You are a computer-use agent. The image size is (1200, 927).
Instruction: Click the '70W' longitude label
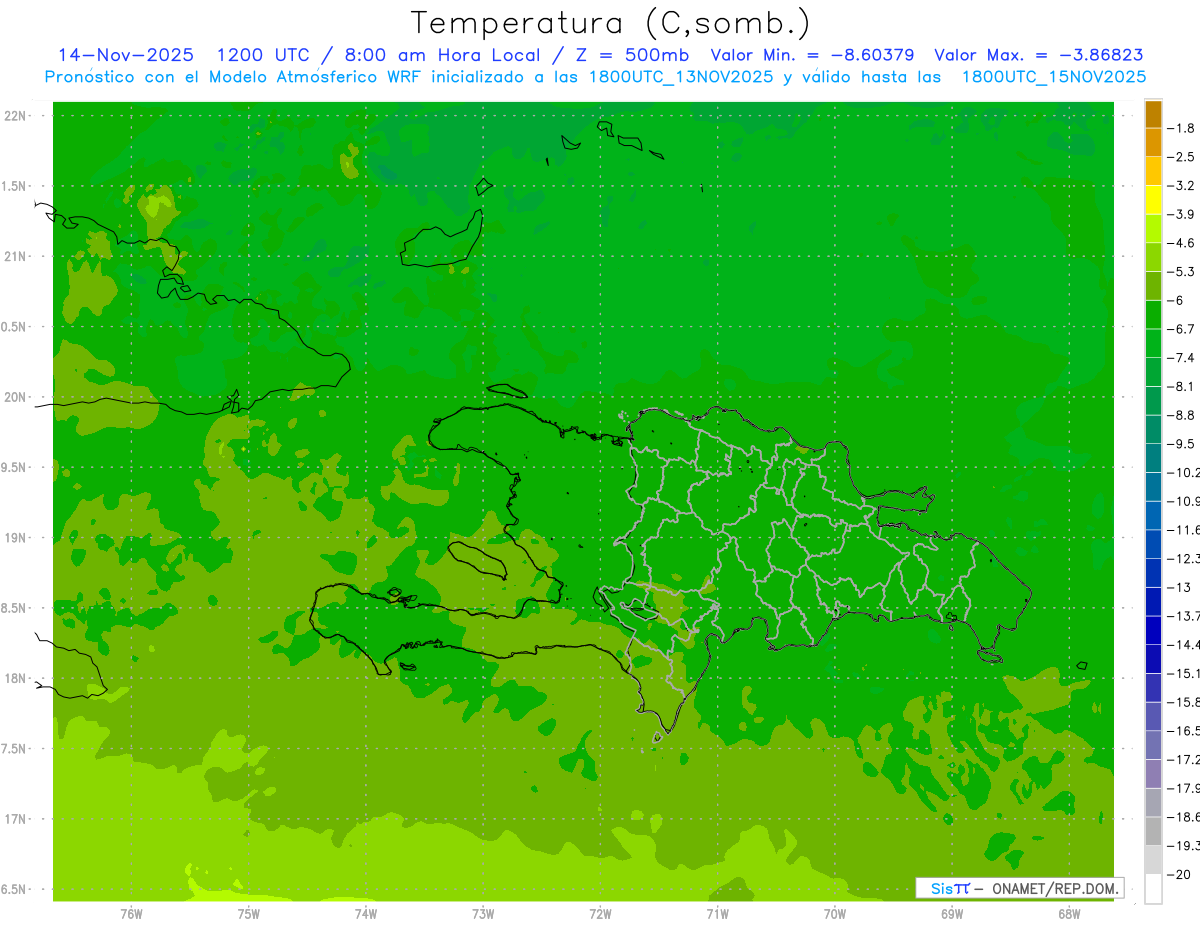(x=834, y=914)
